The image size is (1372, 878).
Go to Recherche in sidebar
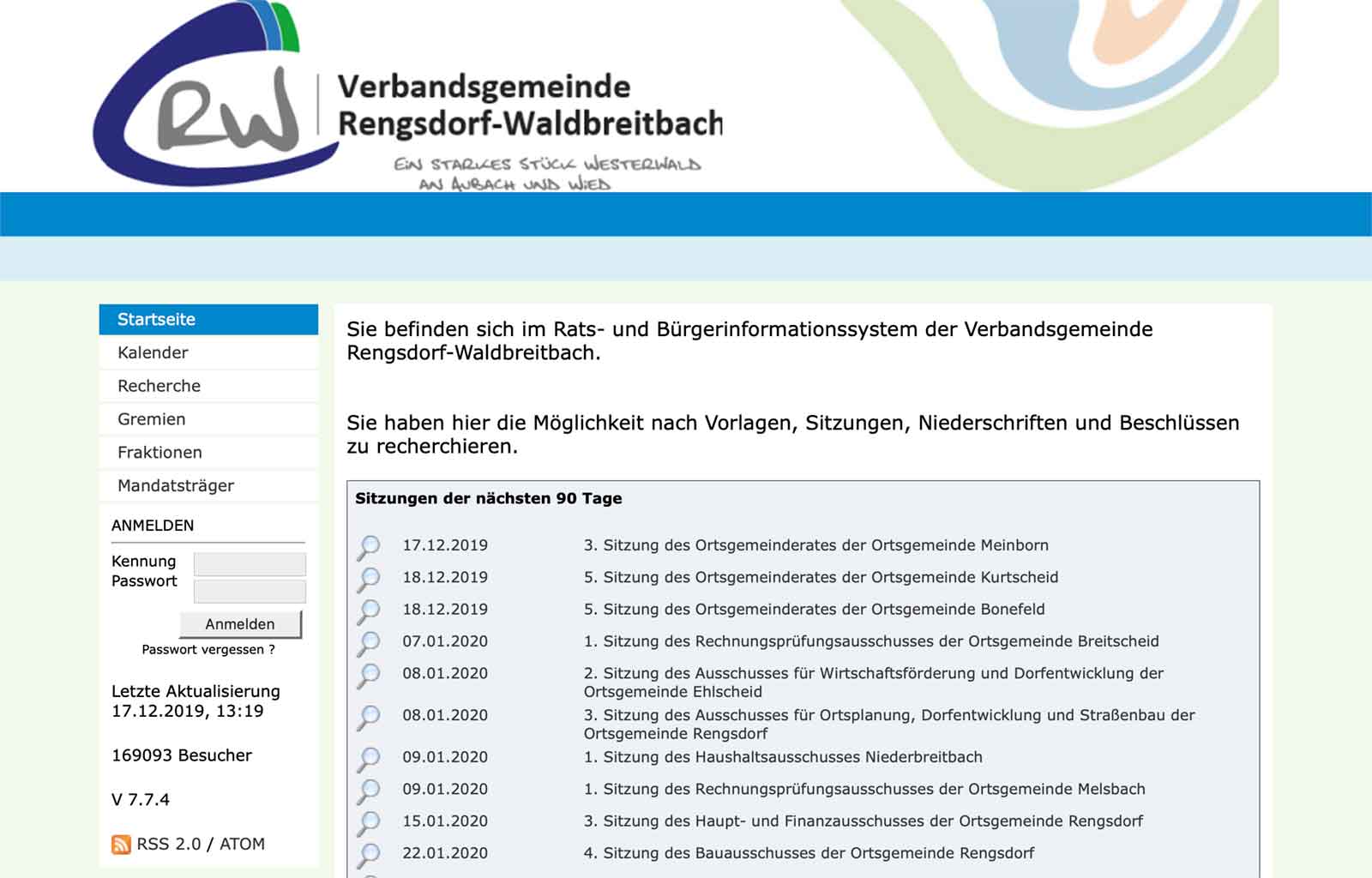(159, 386)
